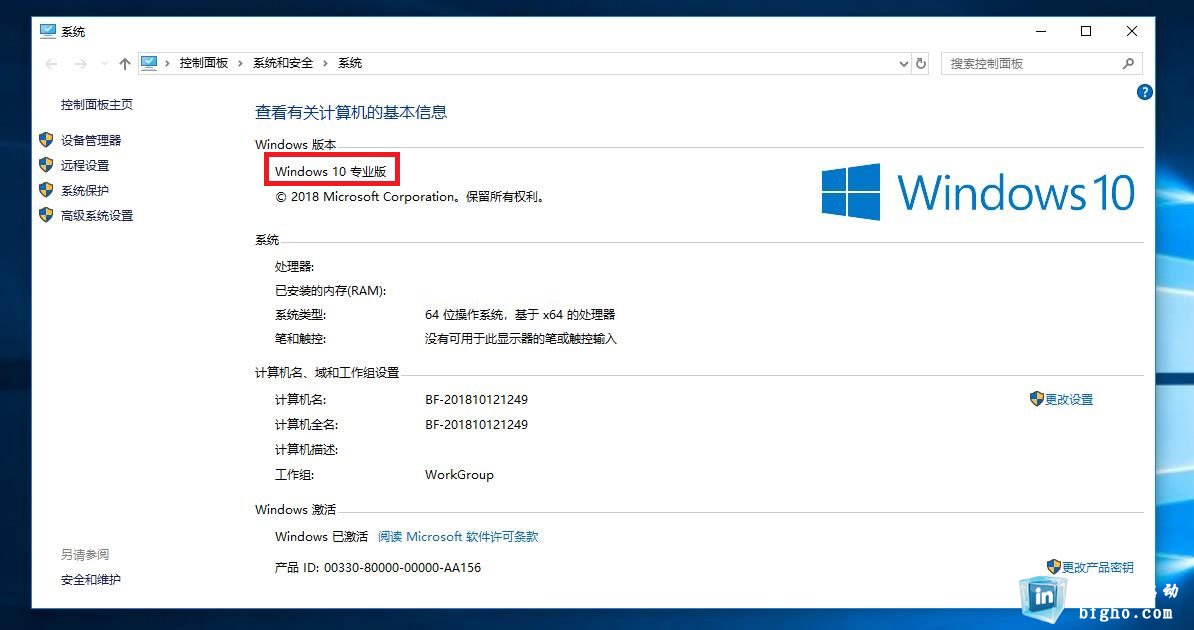Click shield icon next to 更改设置
Screen dimensions: 1194x630
coord(1036,398)
